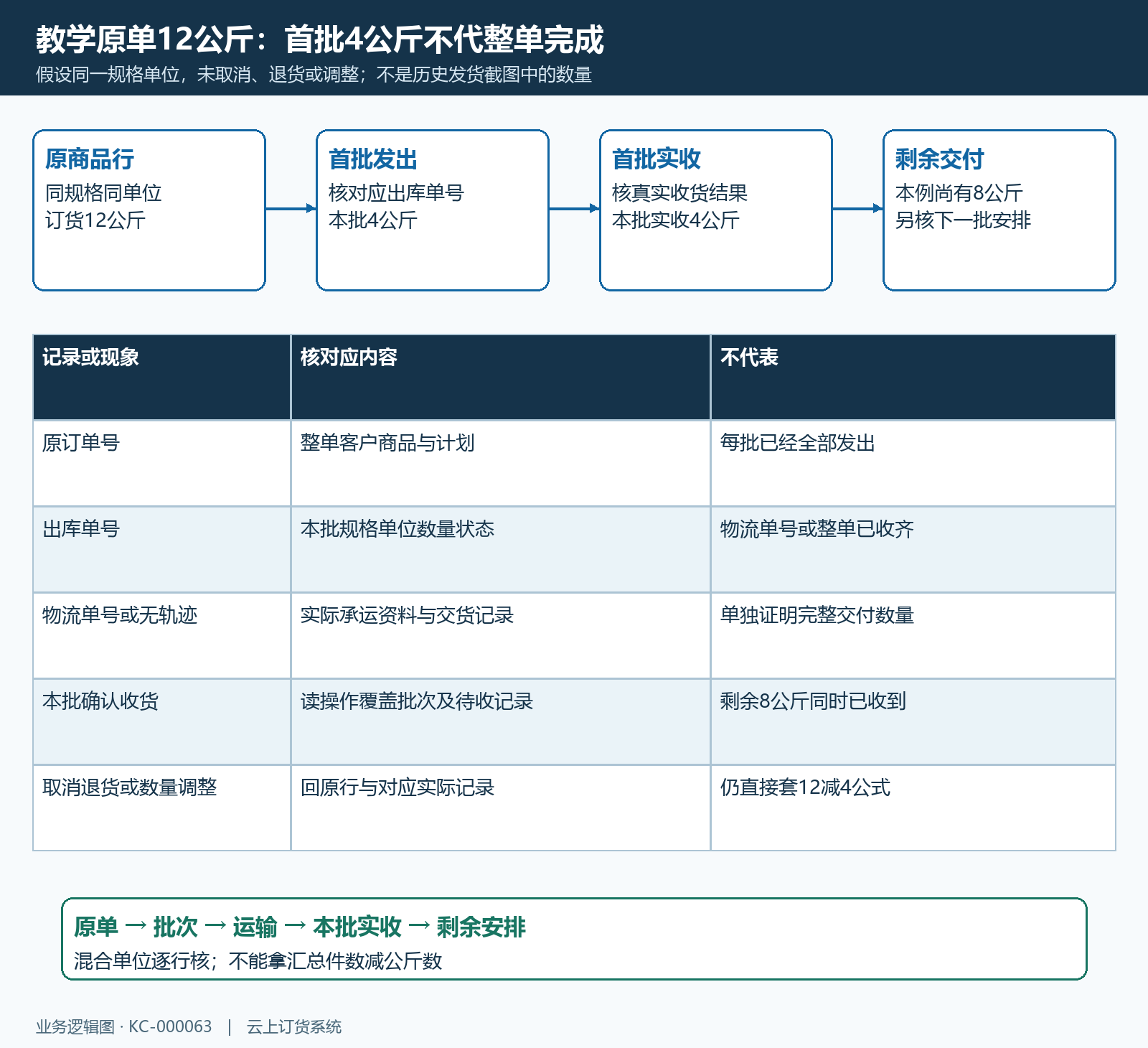
Task: Click the text 本批实收4公斤
Action: pyautogui.click(x=675, y=220)
